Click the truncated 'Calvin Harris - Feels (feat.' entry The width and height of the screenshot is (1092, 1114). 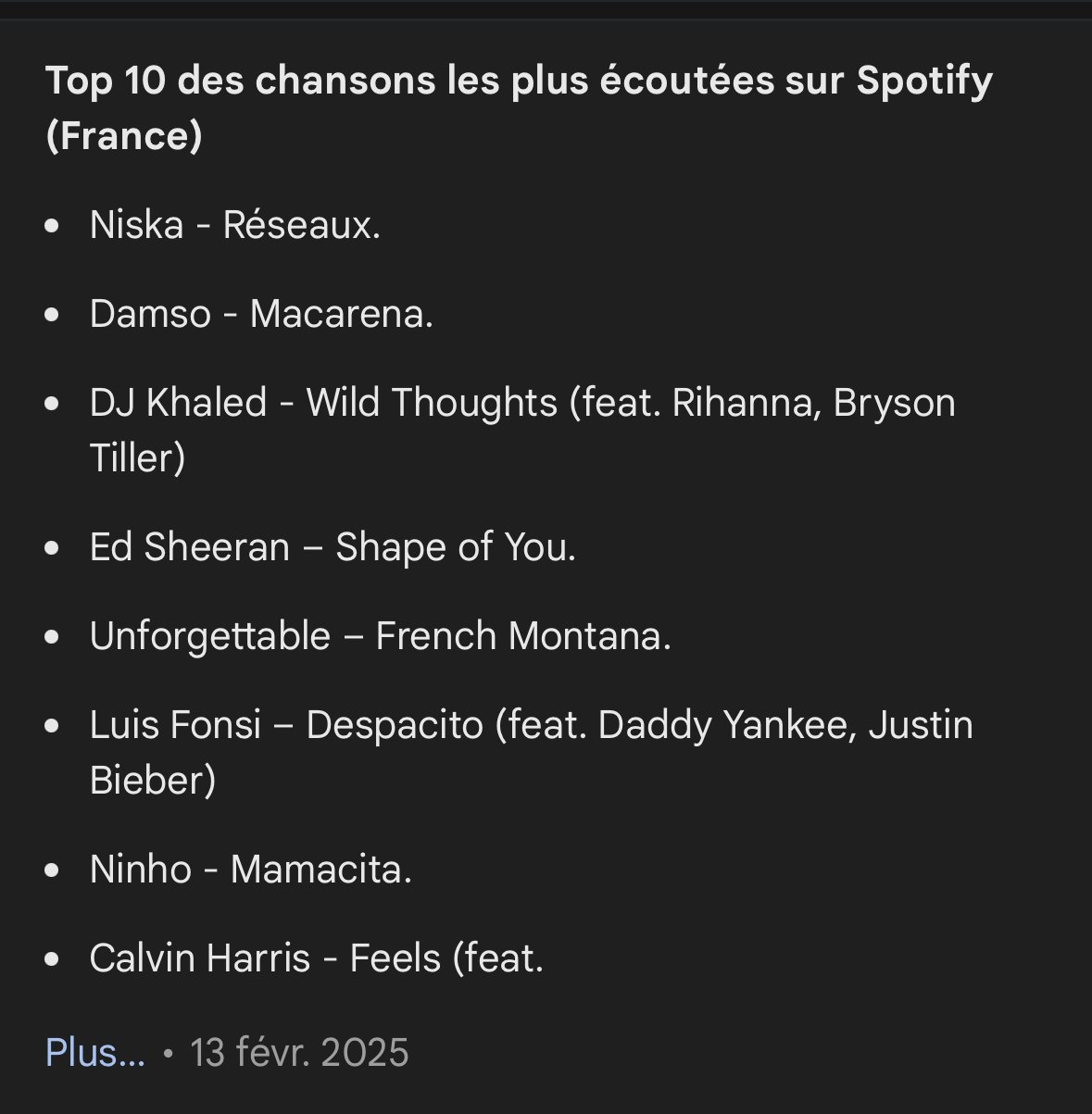click(317, 958)
